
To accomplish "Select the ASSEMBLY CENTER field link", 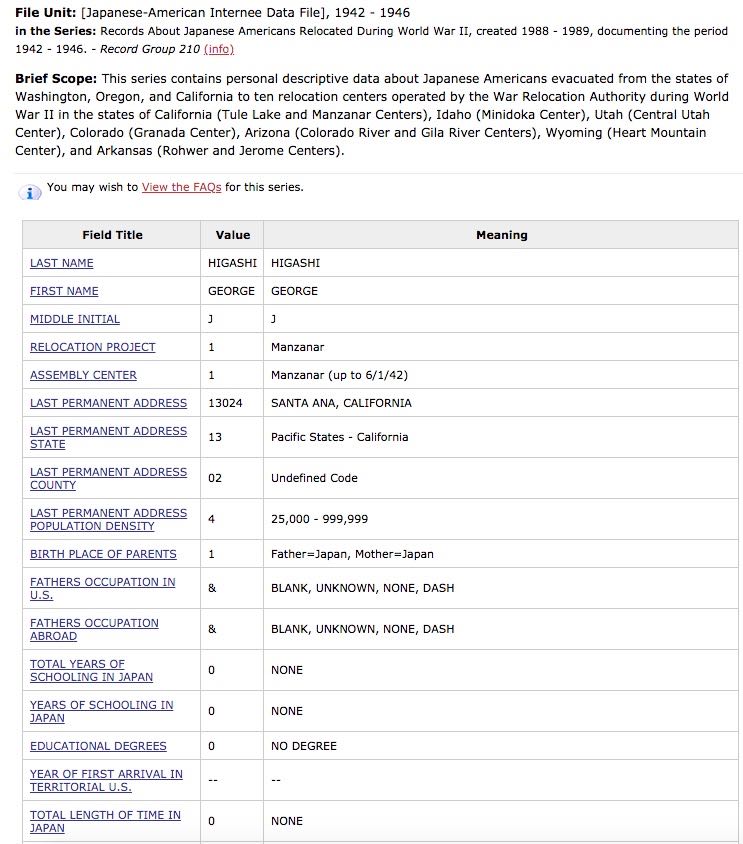I will click(83, 375).
